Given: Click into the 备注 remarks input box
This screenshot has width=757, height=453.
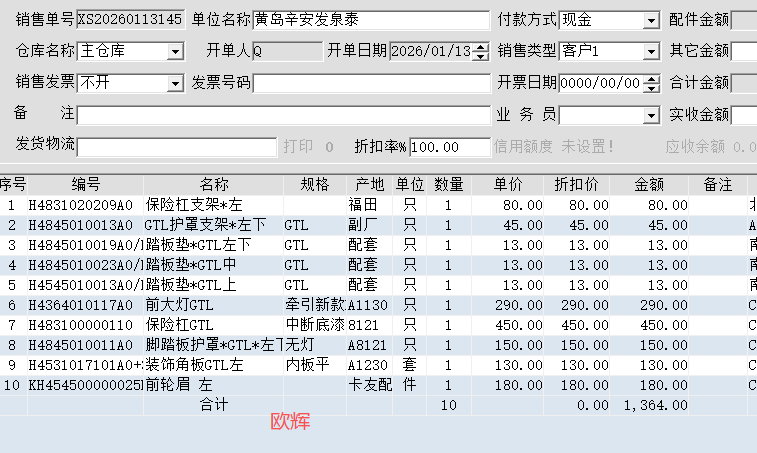Looking at the screenshot, I should click(283, 115).
